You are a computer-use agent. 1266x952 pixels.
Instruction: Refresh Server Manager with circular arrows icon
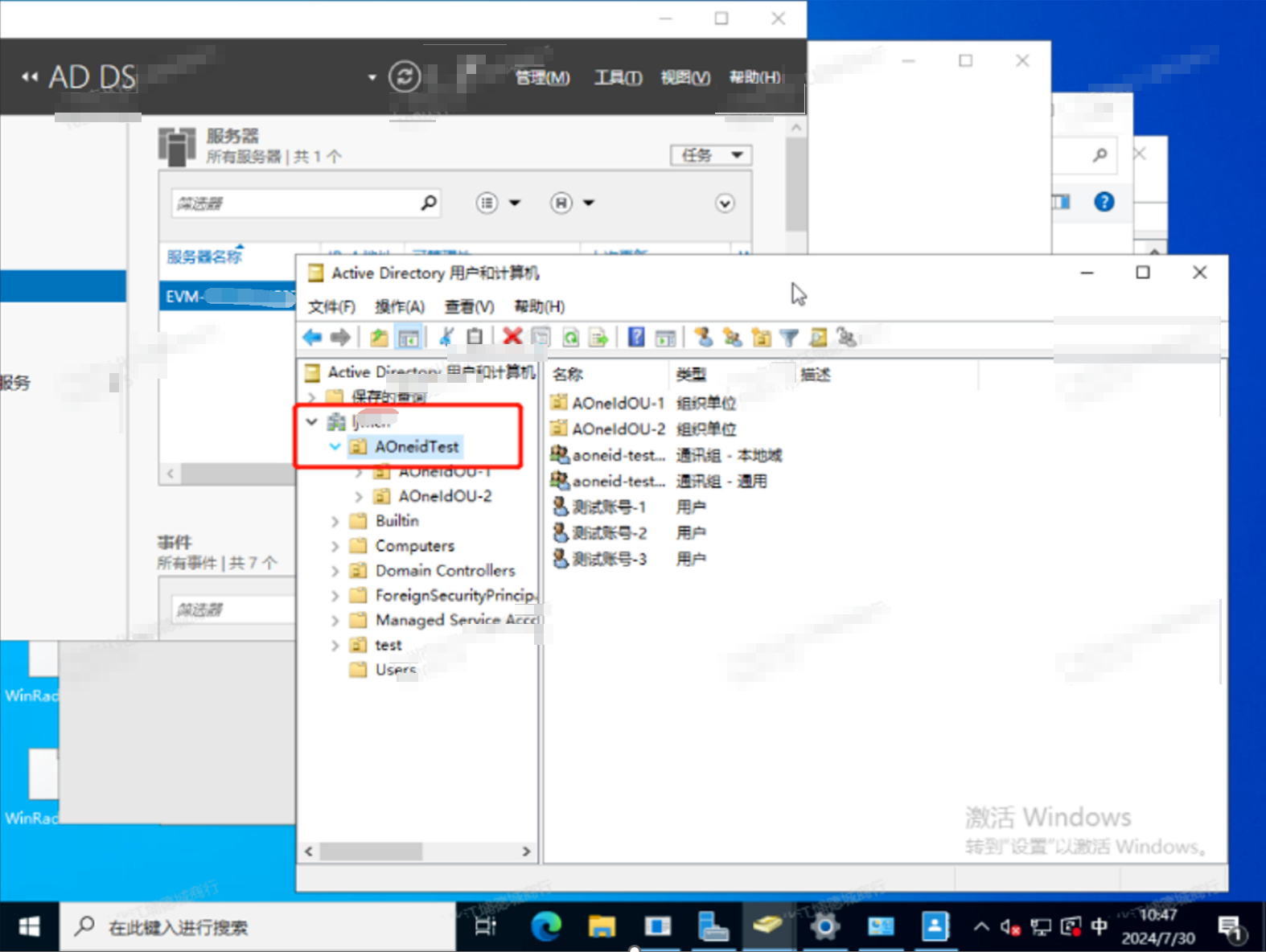pos(405,77)
